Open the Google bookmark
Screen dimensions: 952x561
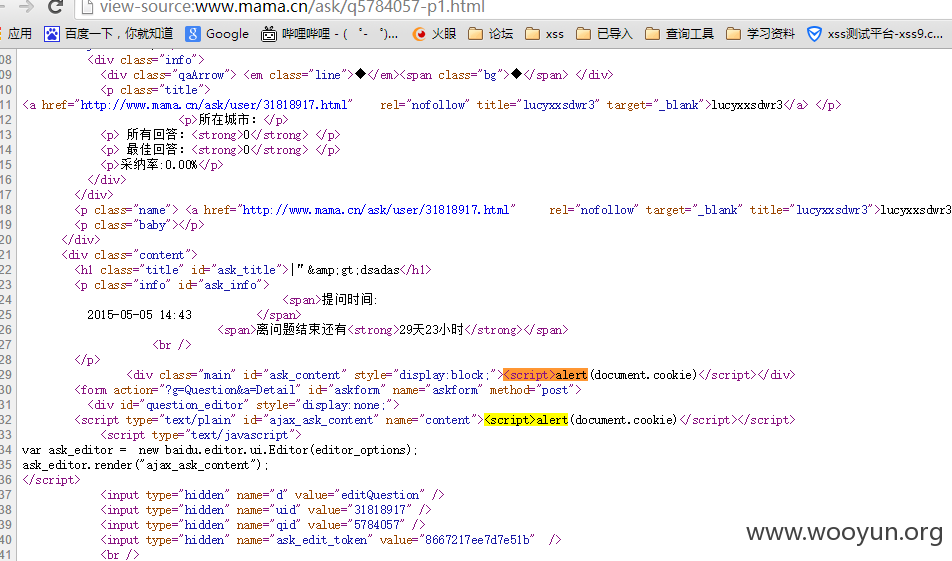point(217,33)
